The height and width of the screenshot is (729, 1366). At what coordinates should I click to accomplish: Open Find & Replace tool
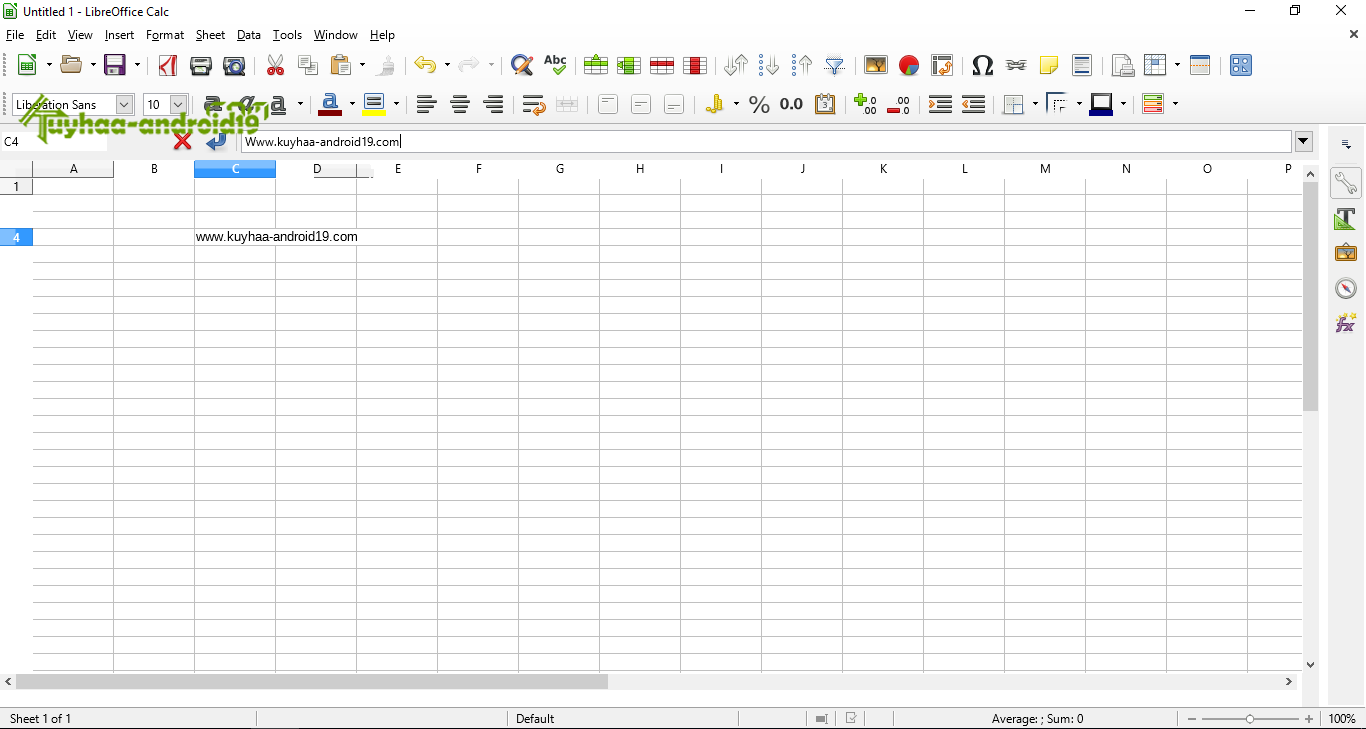click(x=521, y=65)
